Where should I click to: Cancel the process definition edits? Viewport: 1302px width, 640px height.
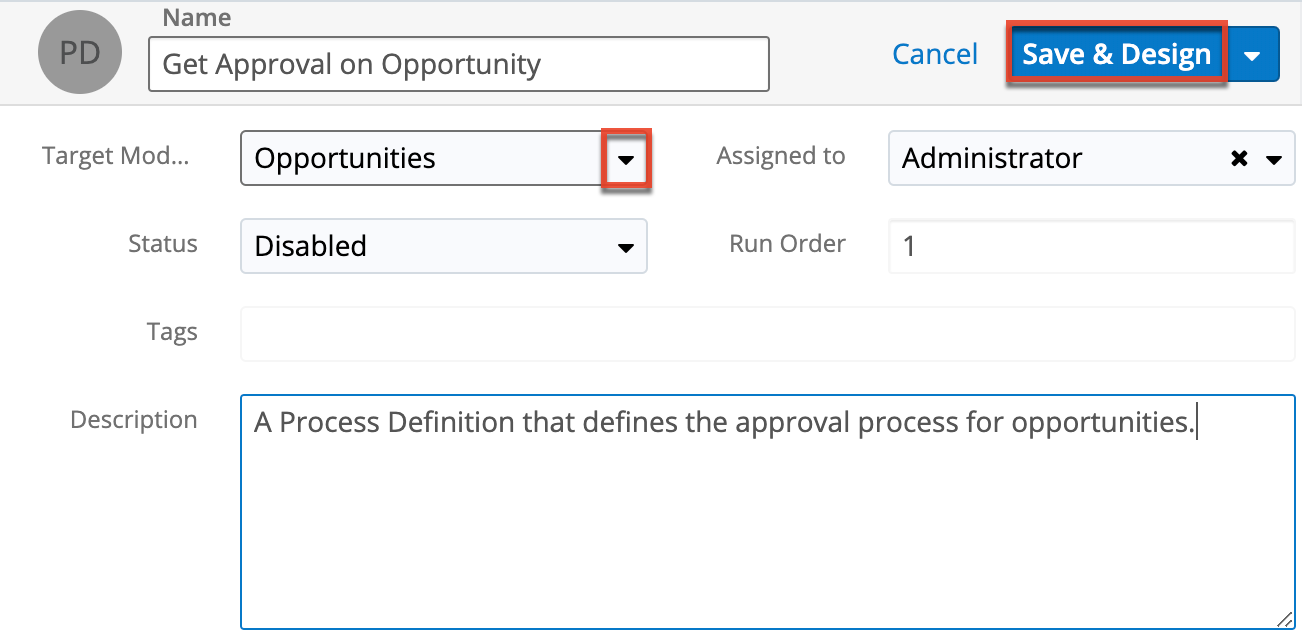(934, 54)
